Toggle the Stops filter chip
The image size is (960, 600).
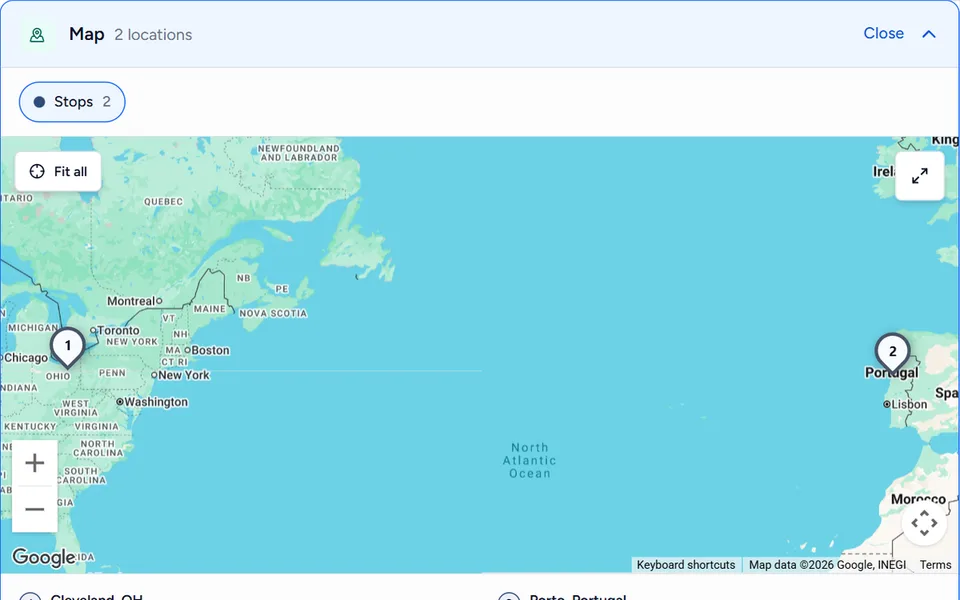click(72, 102)
